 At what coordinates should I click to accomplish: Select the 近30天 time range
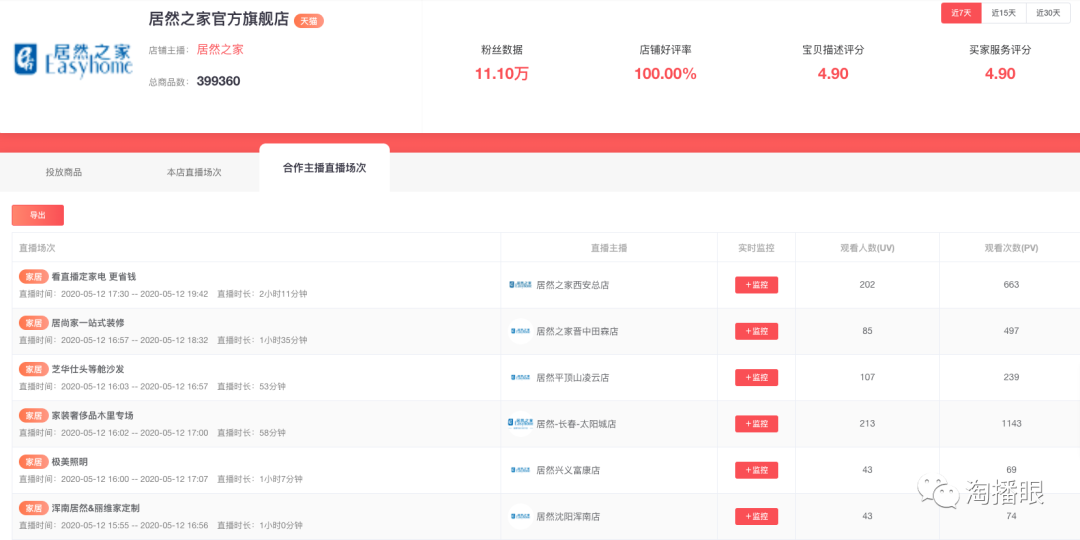[1048, 13]
